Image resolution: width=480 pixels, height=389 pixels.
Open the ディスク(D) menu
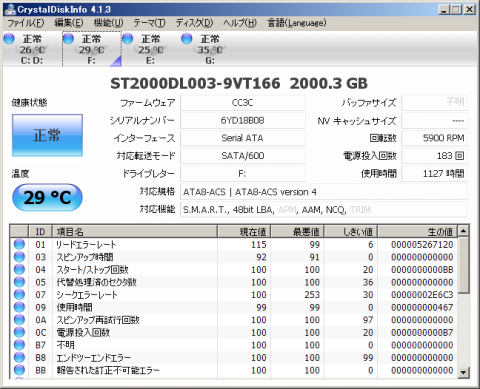coord(194,23)
